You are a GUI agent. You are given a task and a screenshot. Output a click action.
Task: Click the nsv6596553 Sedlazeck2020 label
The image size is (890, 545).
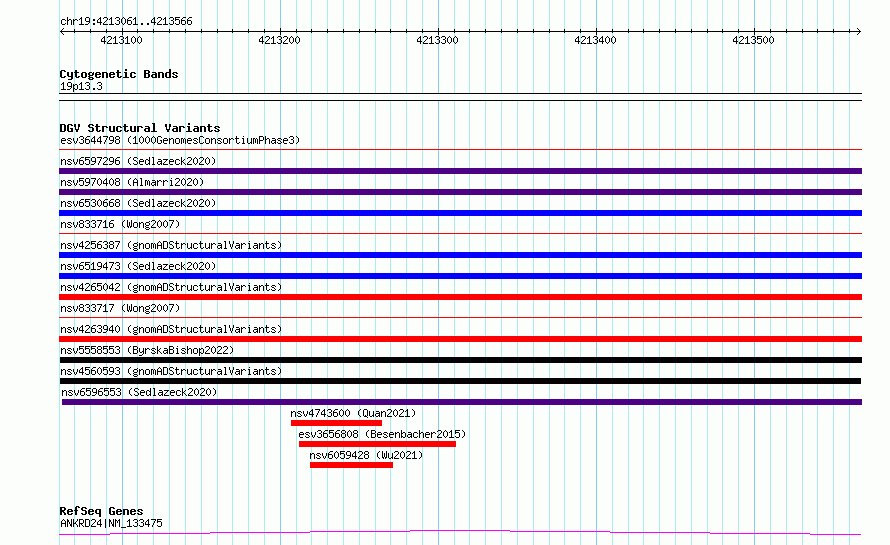click(x=139, y=392)
